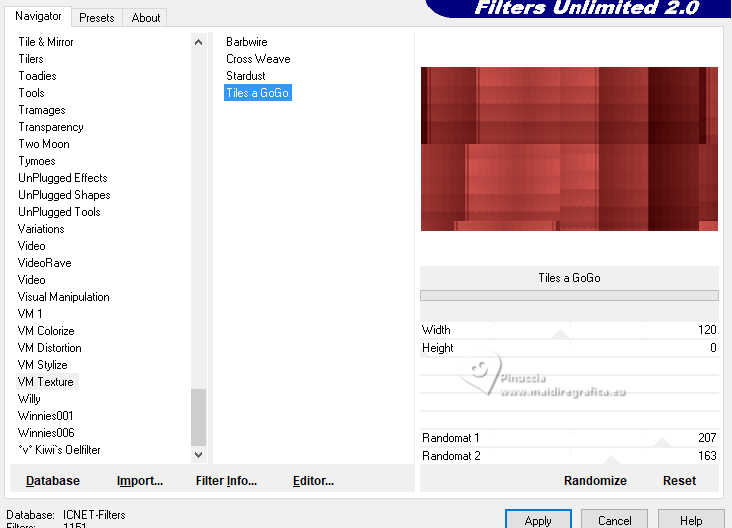
Task: Open the About tab
Action: (x=146, y=18)
